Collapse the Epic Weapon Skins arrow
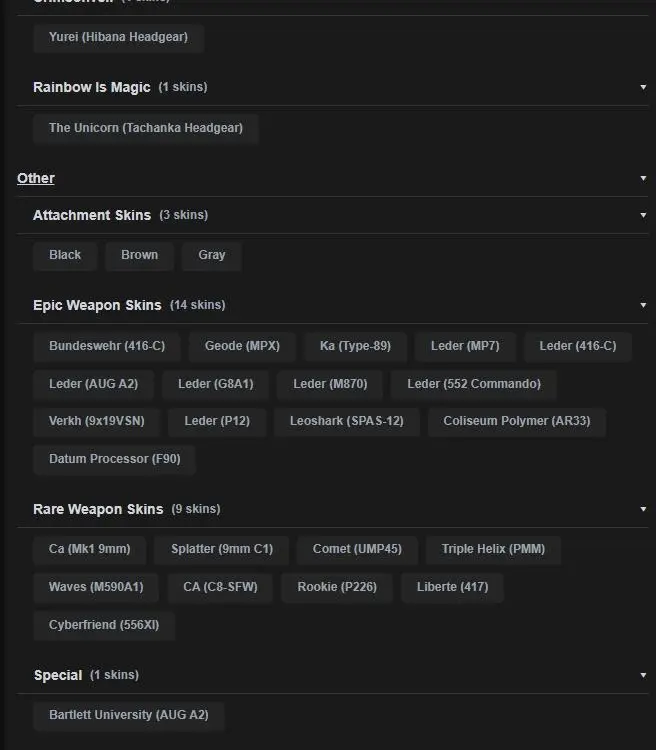Viewport: 656px width, 750px height. 643,305
